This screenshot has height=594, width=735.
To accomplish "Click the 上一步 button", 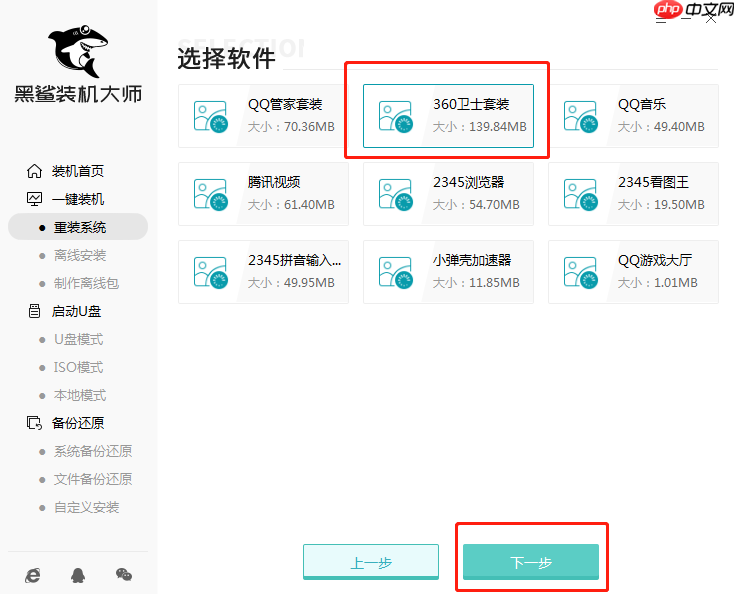I will click(371, 562).
